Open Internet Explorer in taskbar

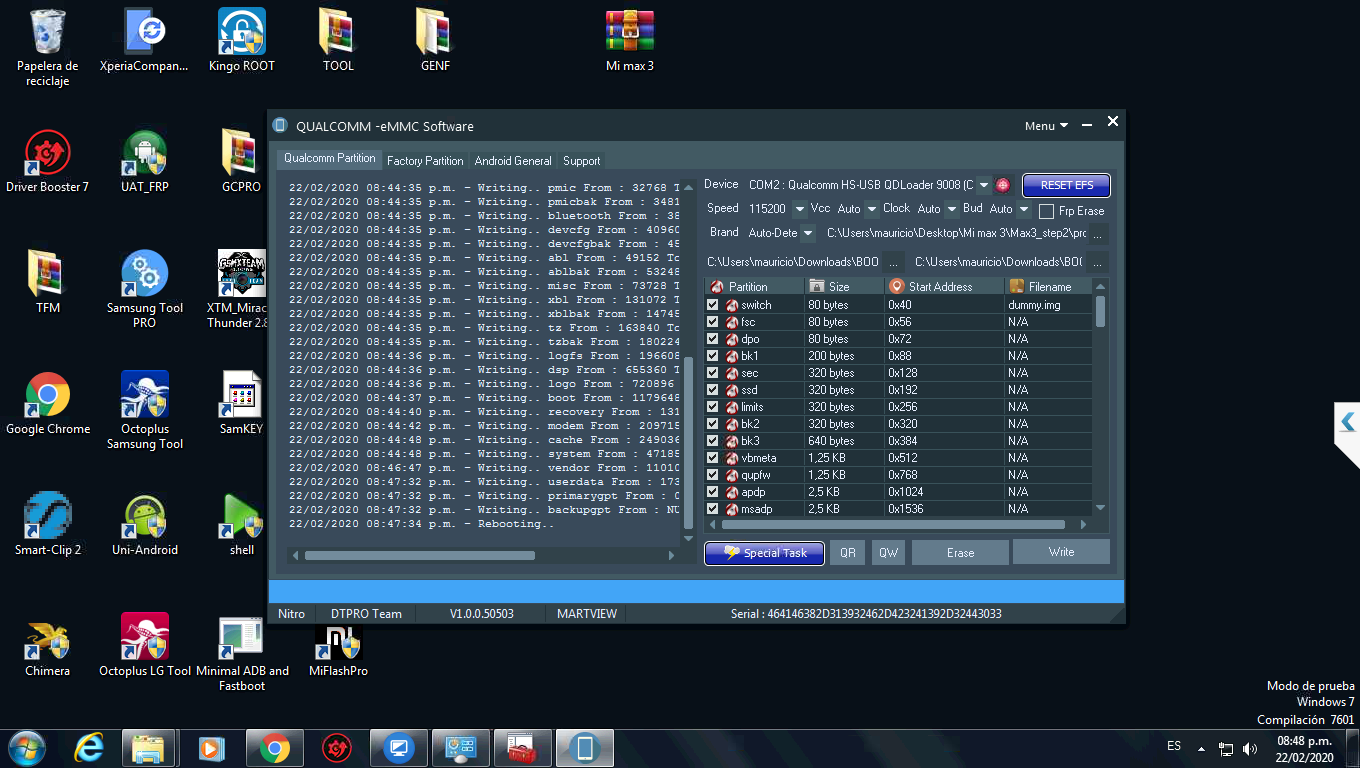(89, 748)
